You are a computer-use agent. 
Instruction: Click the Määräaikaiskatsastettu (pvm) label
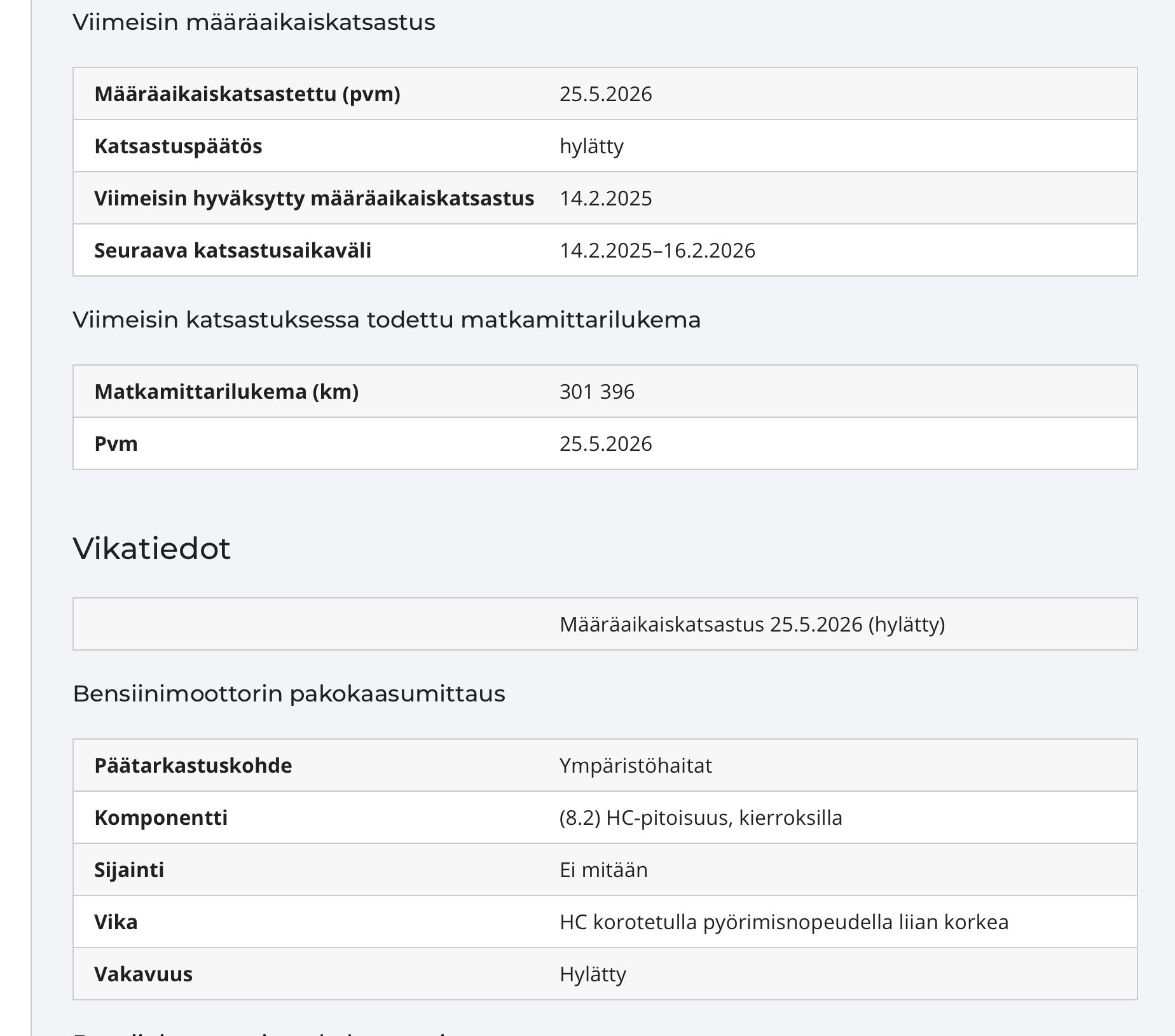tap(247, 94)
